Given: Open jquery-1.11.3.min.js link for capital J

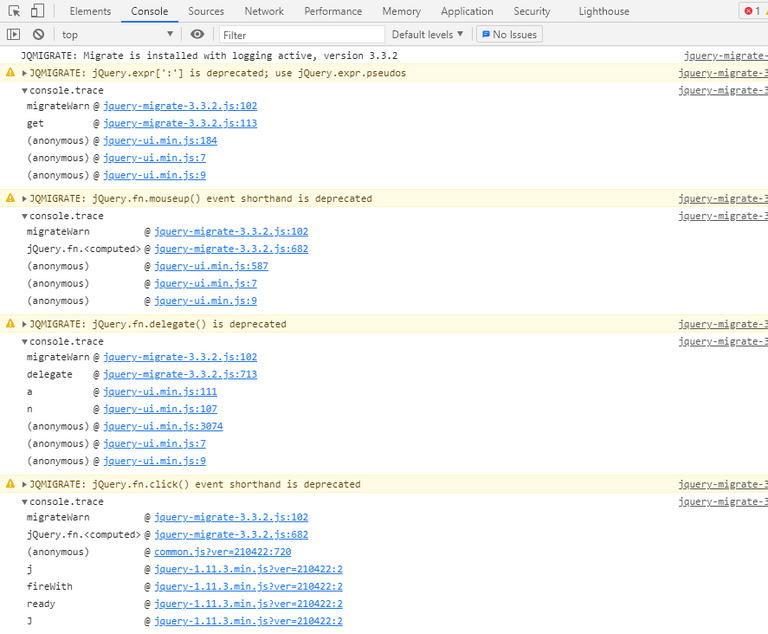Looking at the screenshot, I should pyautogui.click(x=248, y=621).
